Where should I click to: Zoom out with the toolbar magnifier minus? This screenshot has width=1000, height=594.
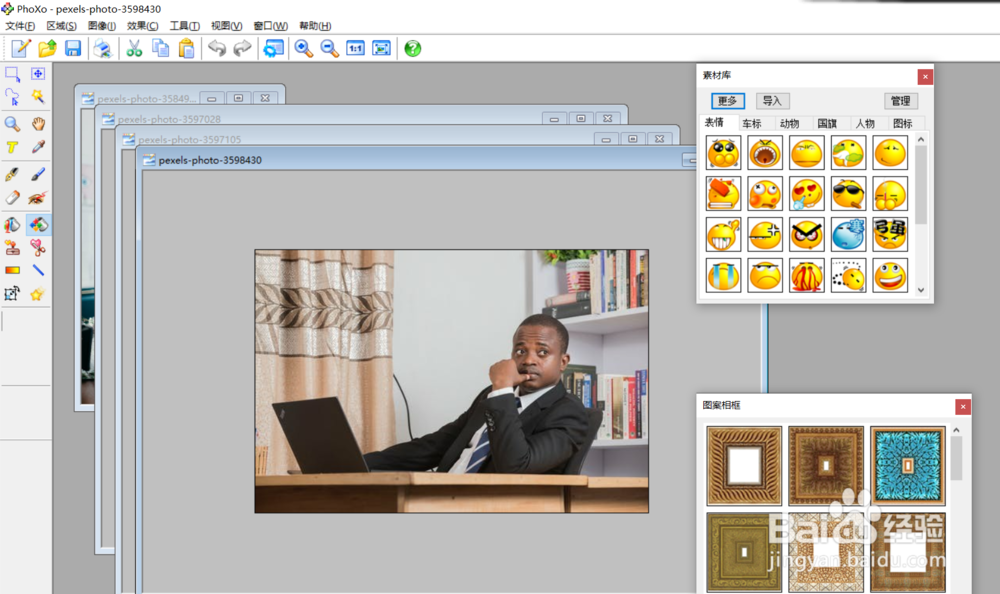point(330,48)
